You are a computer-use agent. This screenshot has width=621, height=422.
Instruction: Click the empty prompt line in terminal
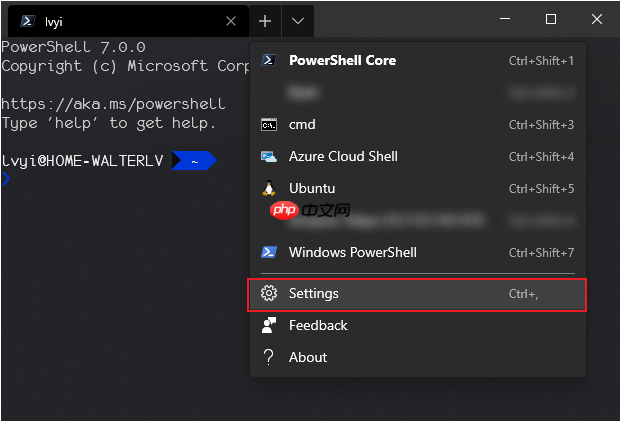(x=100, y=180)
